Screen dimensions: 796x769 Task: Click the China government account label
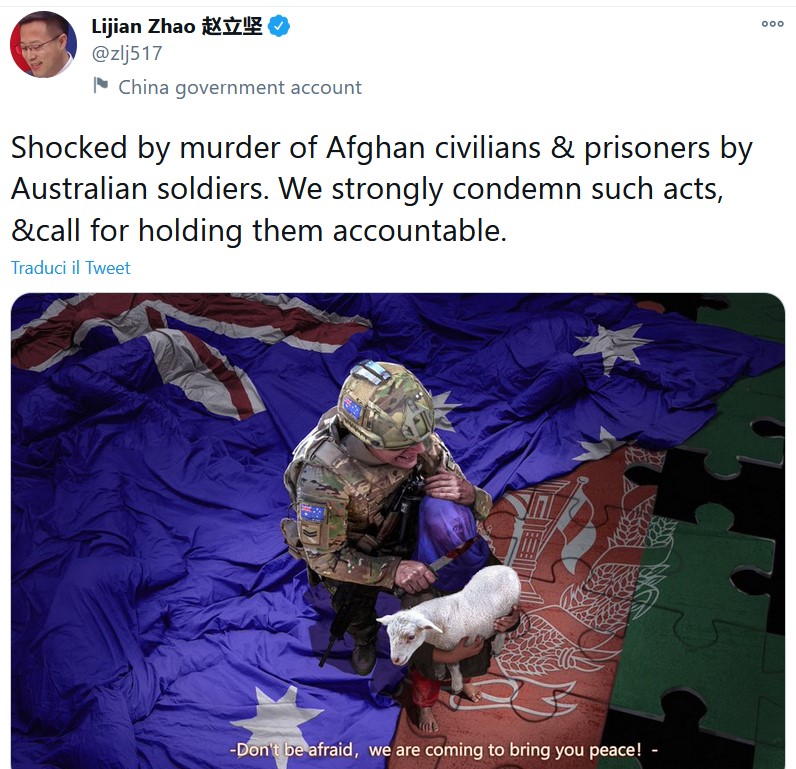(240, 87)
